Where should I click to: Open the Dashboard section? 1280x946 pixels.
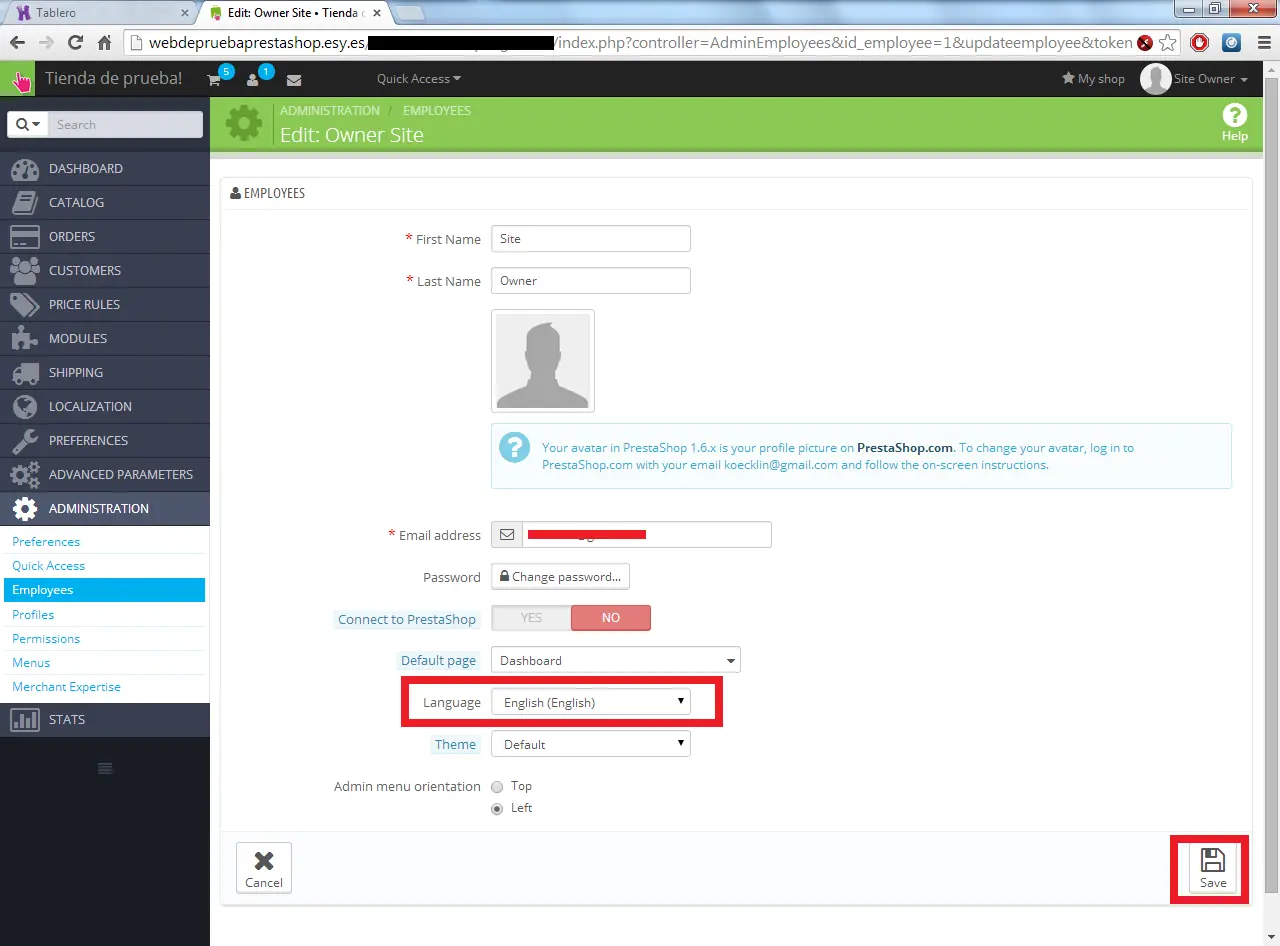coord(105,168)
